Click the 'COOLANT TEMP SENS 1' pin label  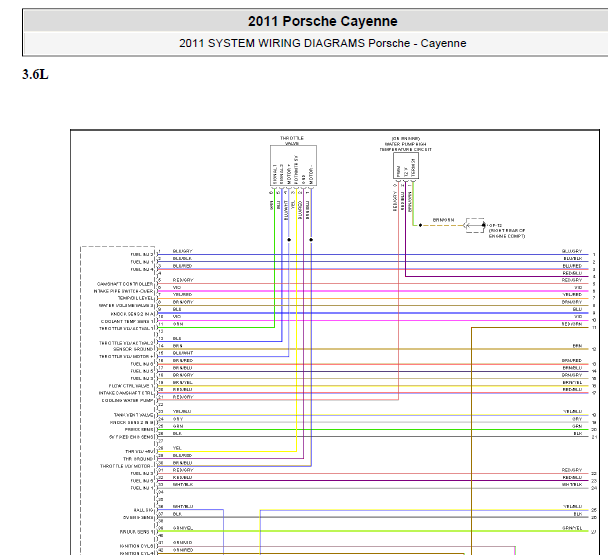click(x=127, y=322)
